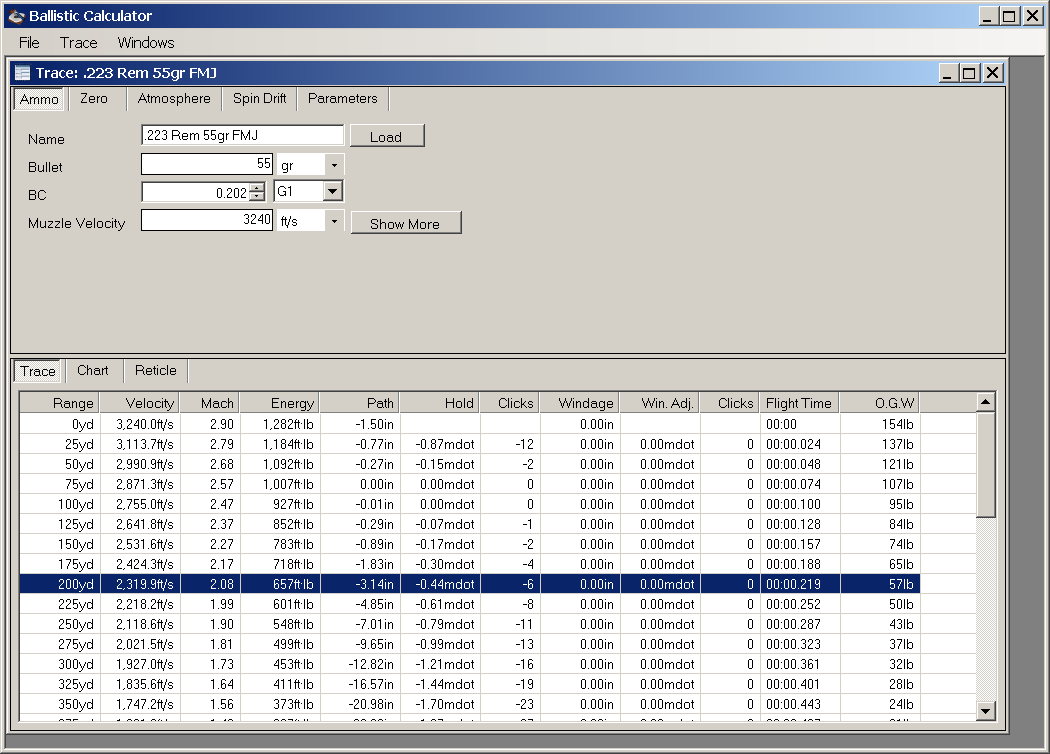Click the Windage column header
This screenshot has width=1050, height=754.
[579, 403]
